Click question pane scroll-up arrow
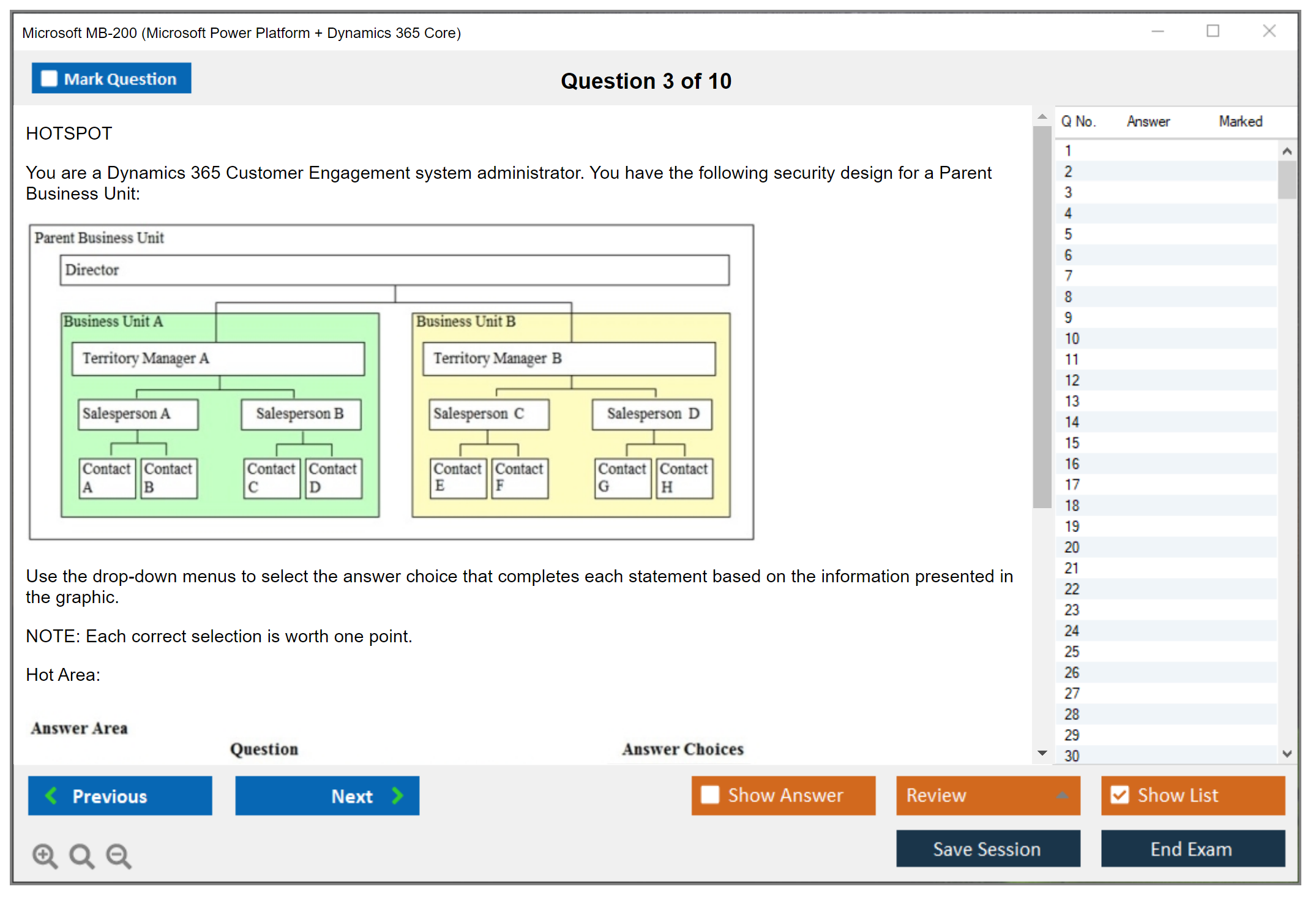Image resolution: width=1316 pixels, height=900 pixels. tap(1042, 116)
